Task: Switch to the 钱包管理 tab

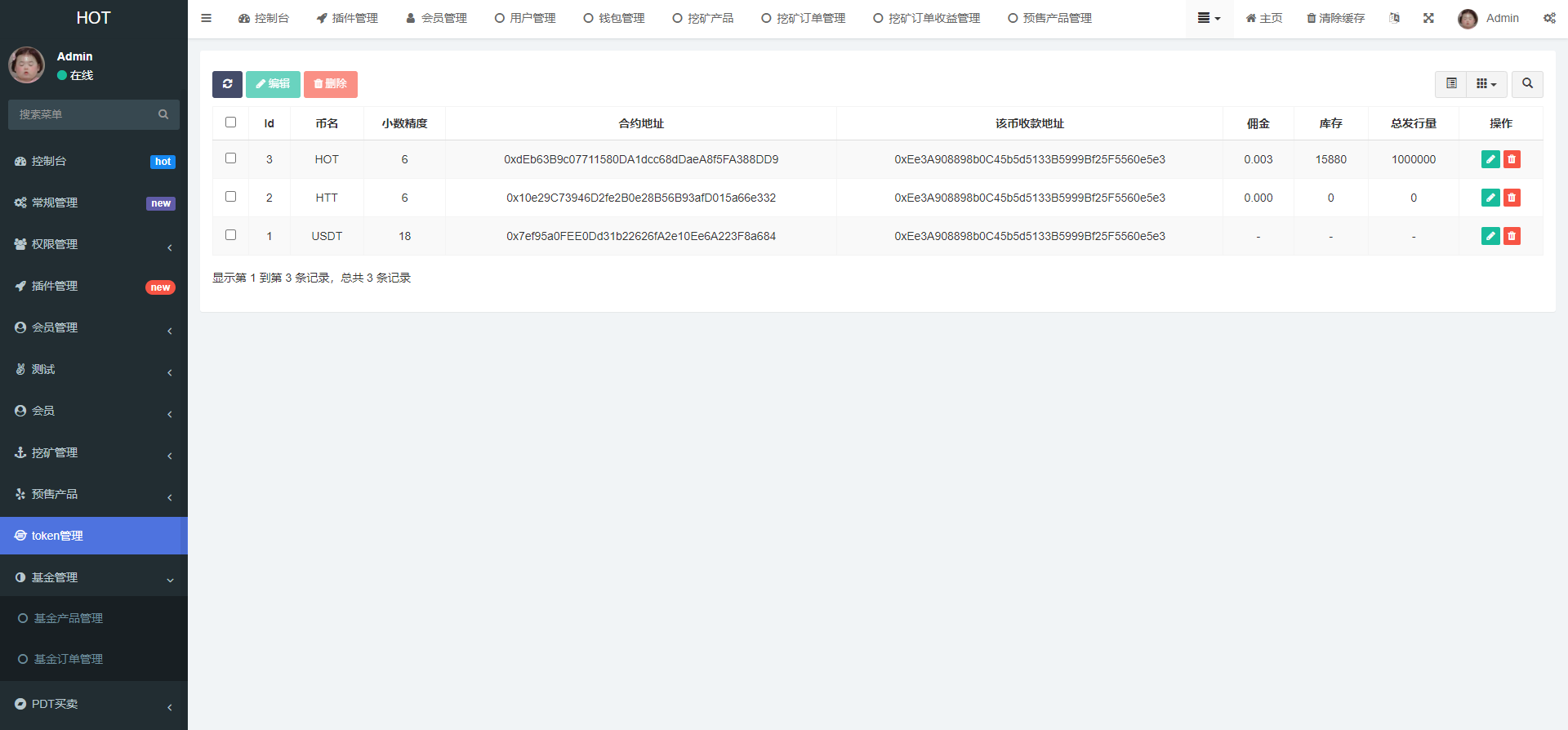Action: tap(614, 18)
